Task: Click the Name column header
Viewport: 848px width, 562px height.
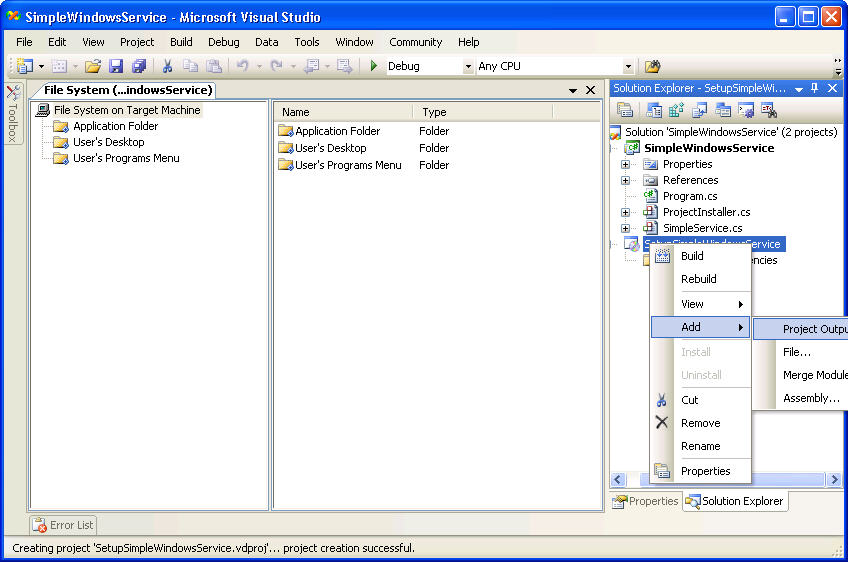Action: pos(343,112)
